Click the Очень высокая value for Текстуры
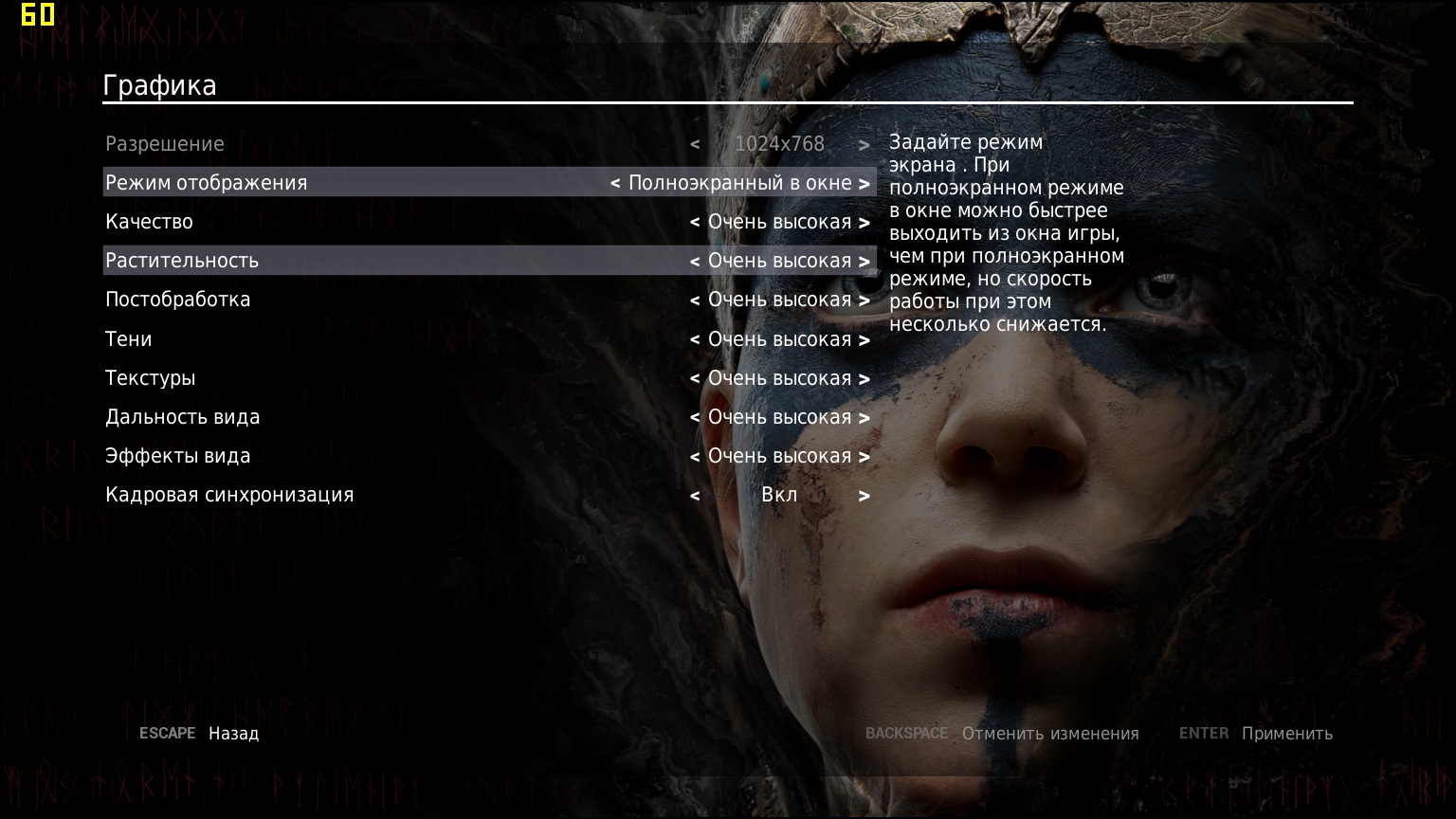This screenshot has width=1456, height=819. (780, 378)
